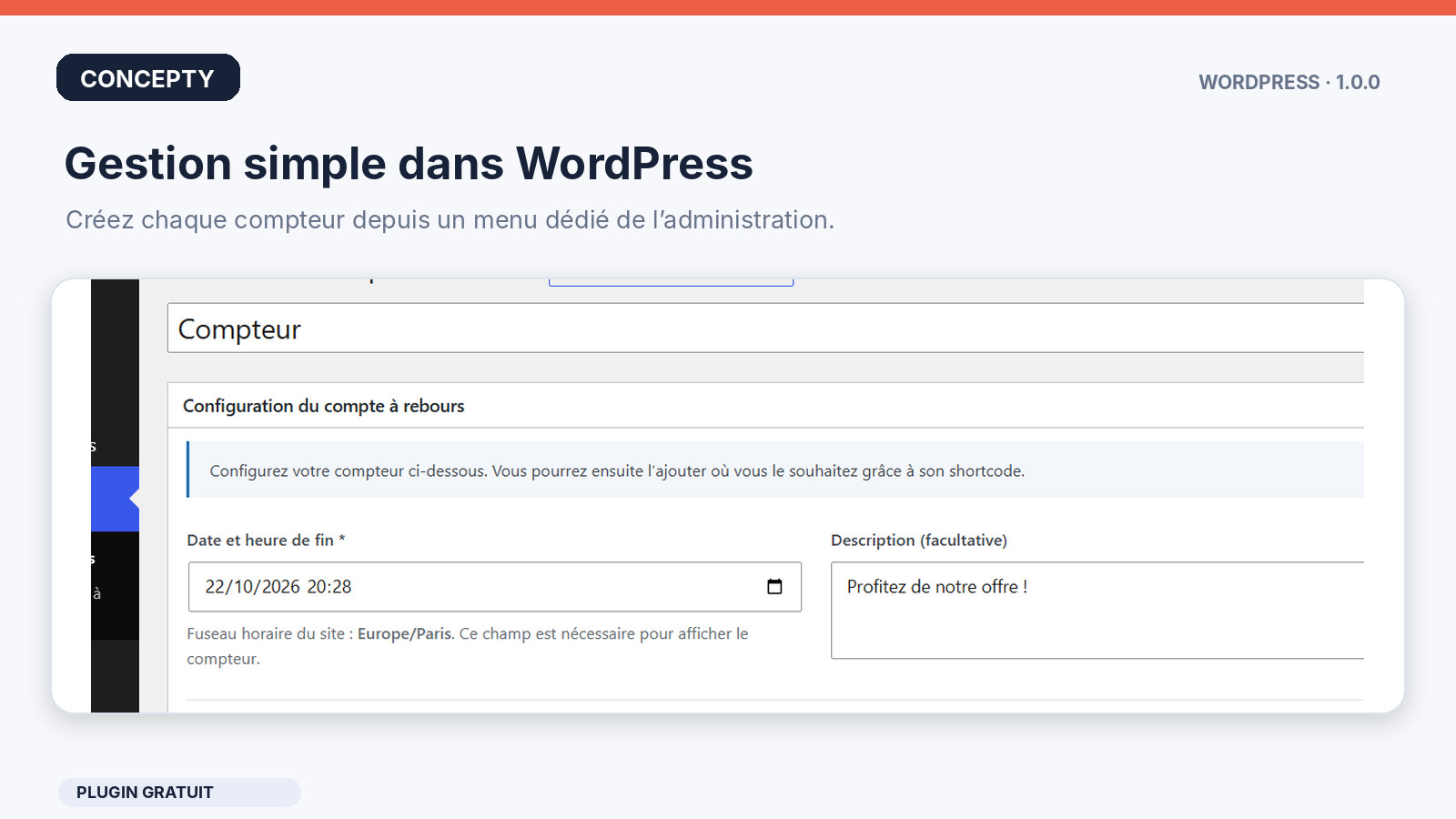Click the 'Date et heure de fin *' label
1456x819 pixels.
pos(266,541)
